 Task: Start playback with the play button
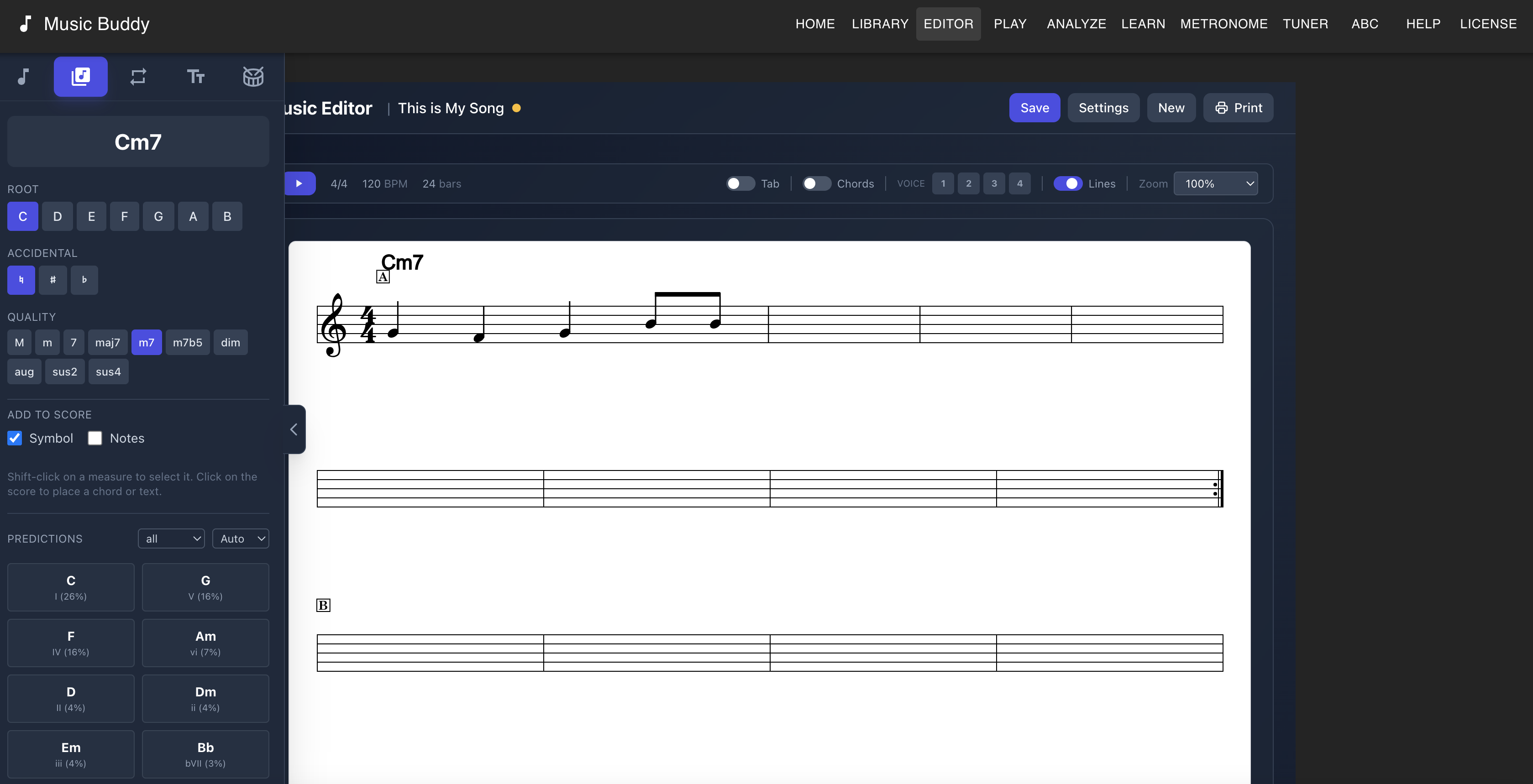300,183
